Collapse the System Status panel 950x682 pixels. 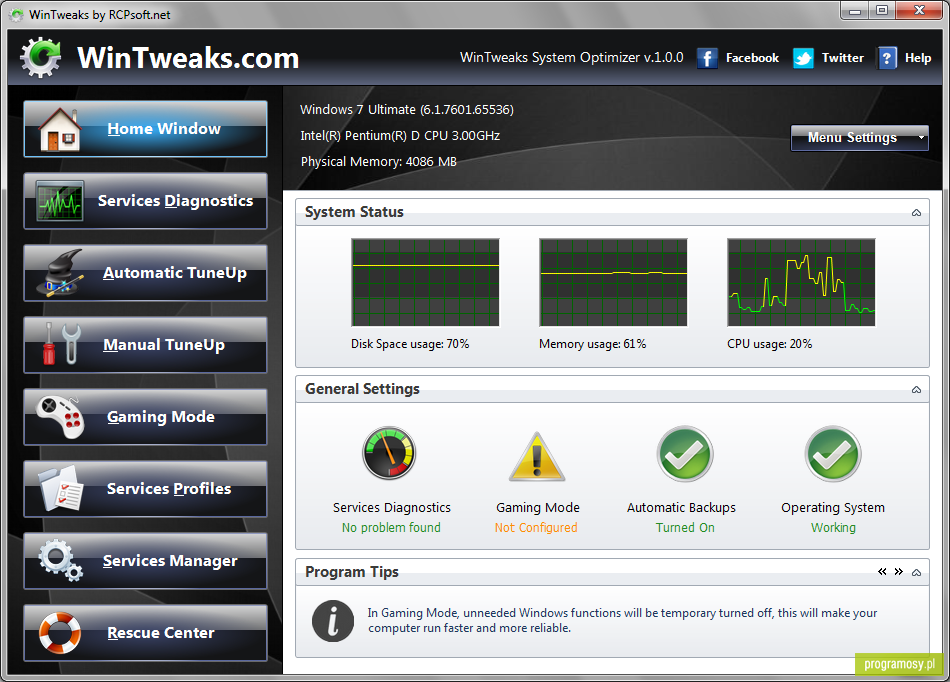[916, 213]
